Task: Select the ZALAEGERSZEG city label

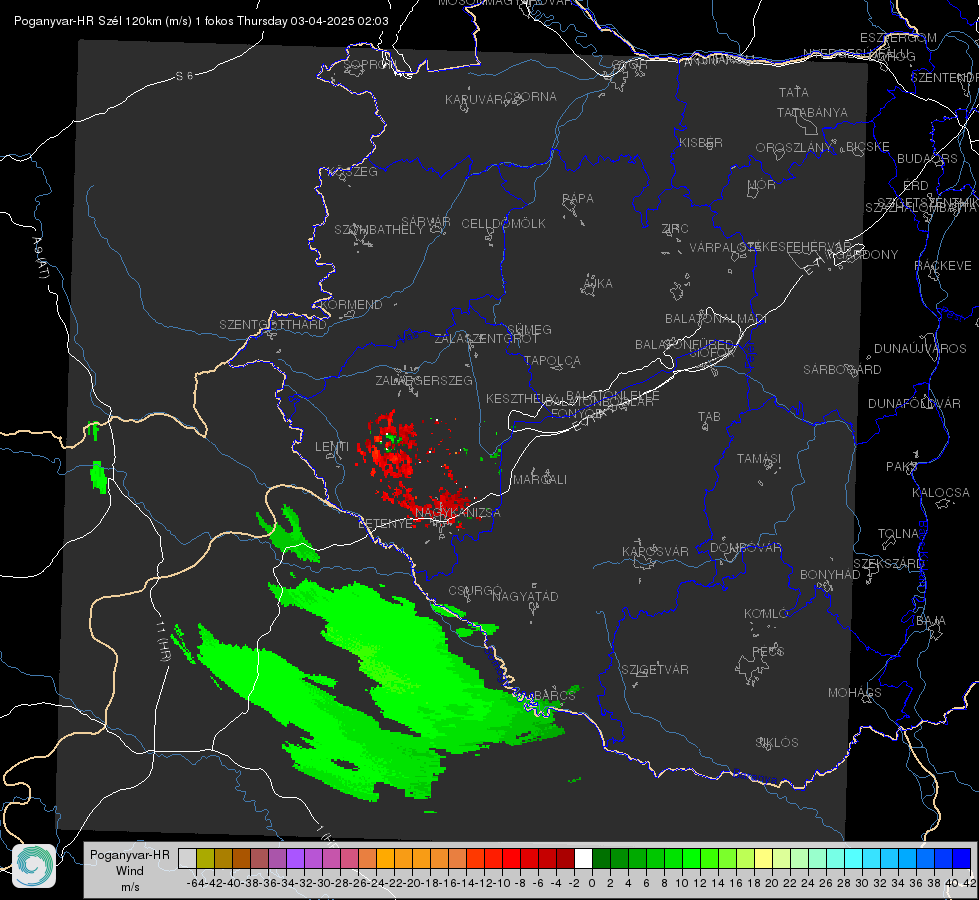Action: coord(424,380)
